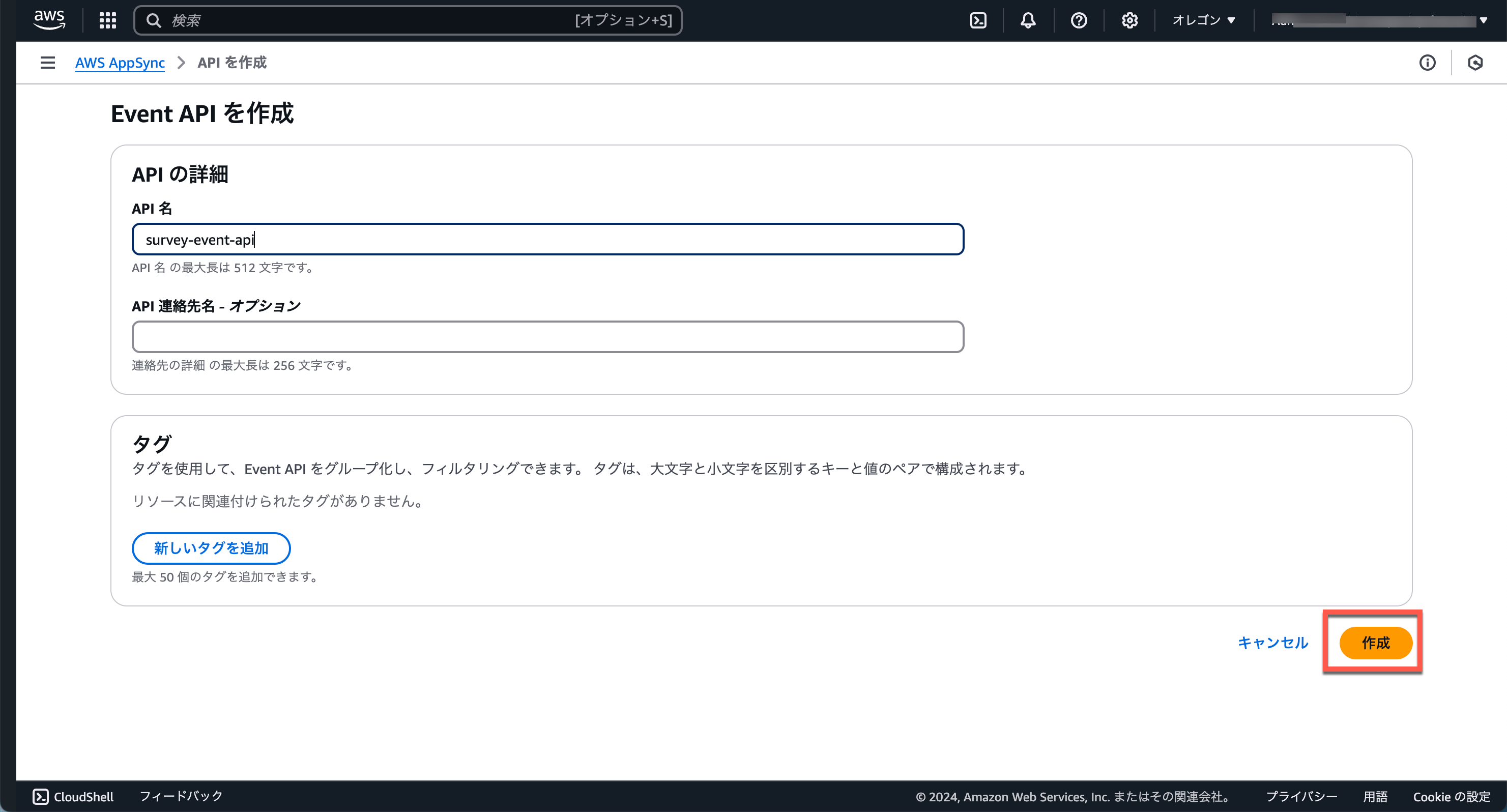The width and height of the screenshot is (1507, 812).
Task: Open the services grid menu icon
Action: pos(108,20)
